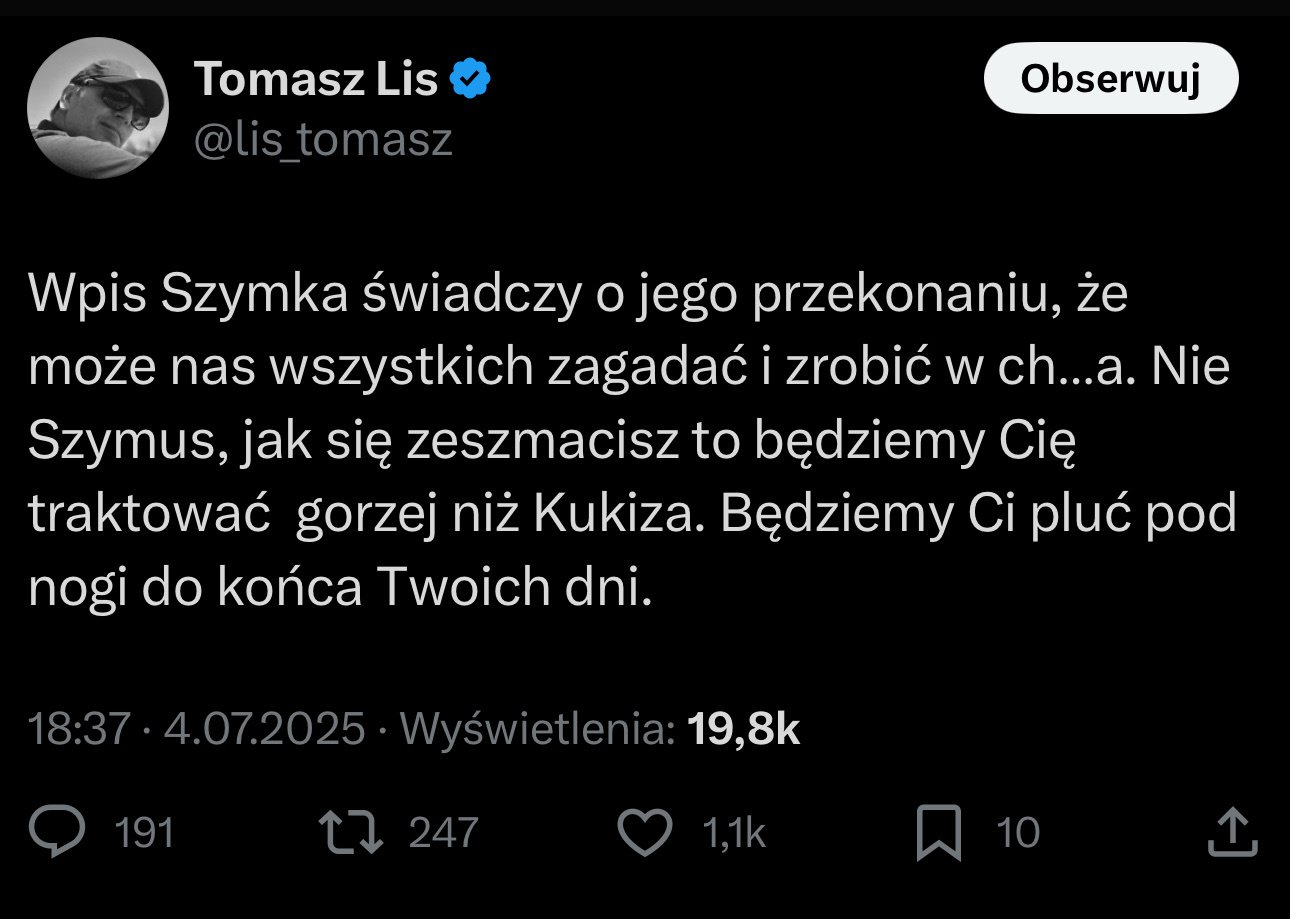The image size is (1290, 919).
Task: Click the Tomasz Lis display name
Action: click(x=316, y=79)
